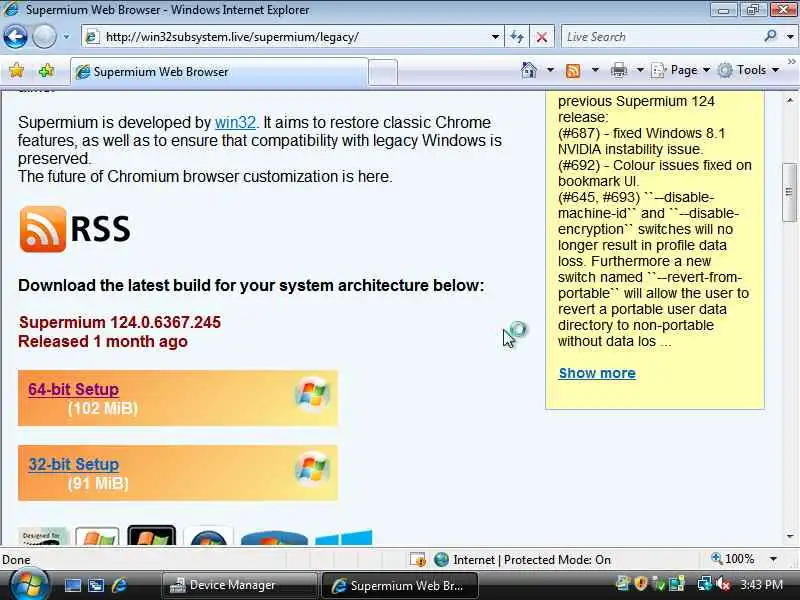Viewport: 800px width, 600px height.
Task: Expand the Home button dropdown arrow
Action: [550, 70]
